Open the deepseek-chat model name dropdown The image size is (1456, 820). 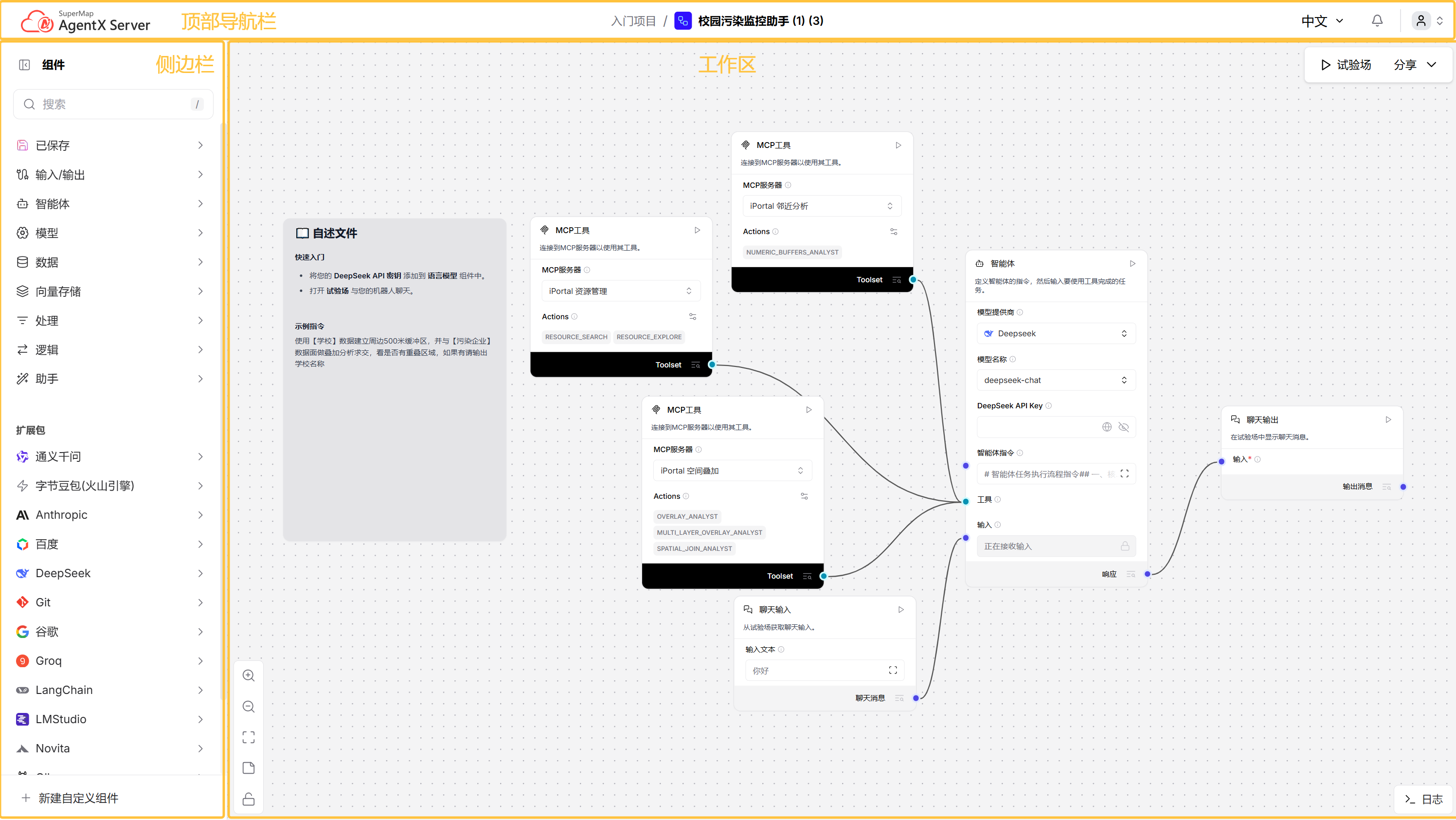[1056, 380]
